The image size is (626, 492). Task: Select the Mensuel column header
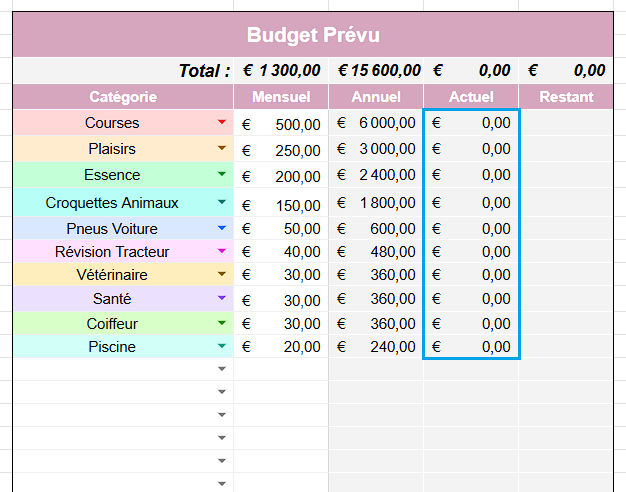point(281,97)
